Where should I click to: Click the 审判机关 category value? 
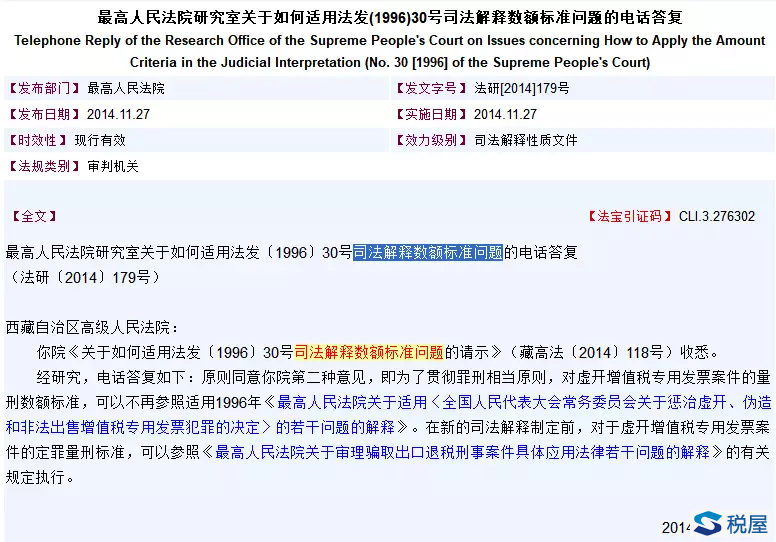click(113, 166)
